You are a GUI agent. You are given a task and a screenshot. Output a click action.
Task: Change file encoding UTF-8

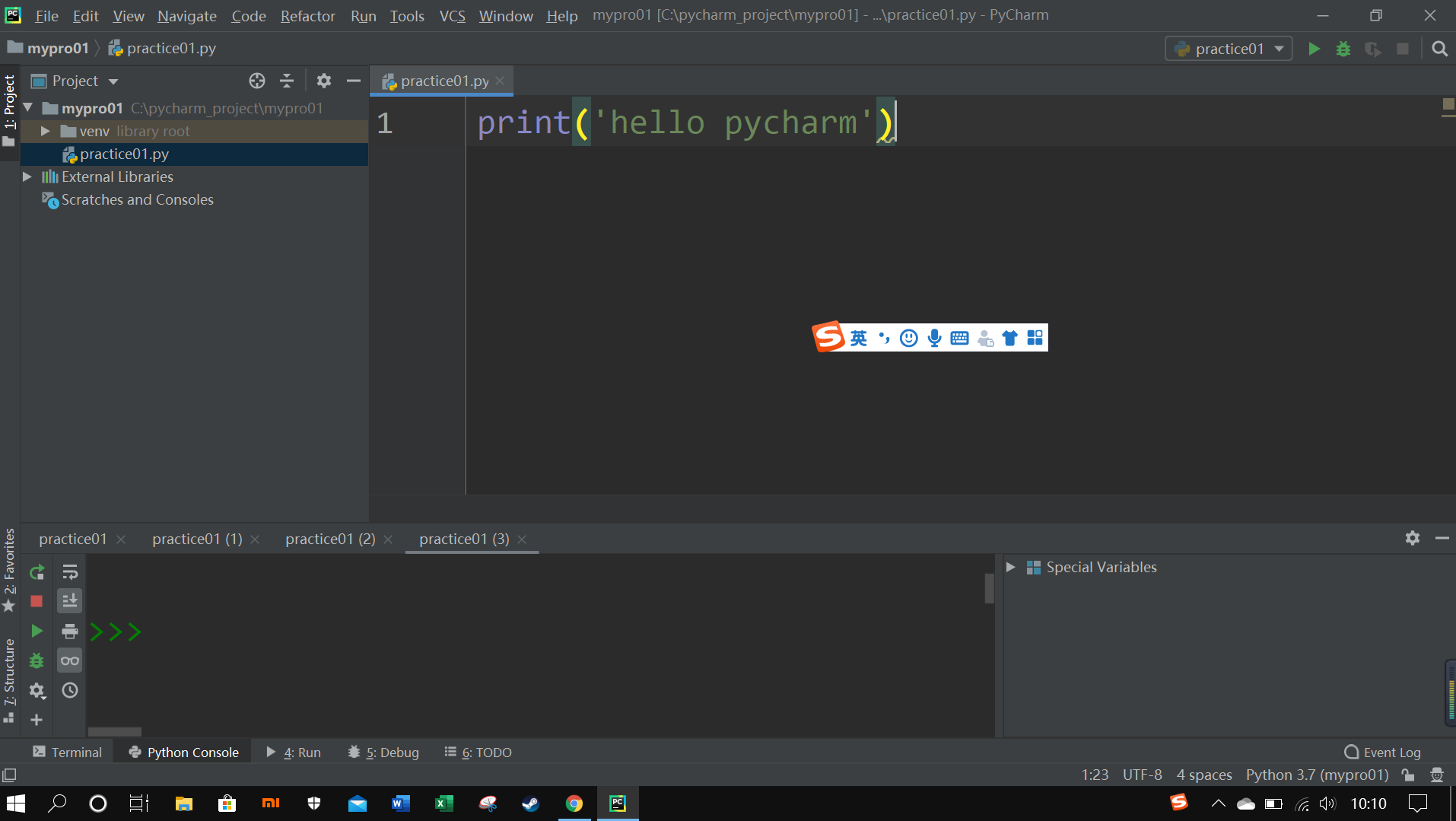[x=1142, y=775]
